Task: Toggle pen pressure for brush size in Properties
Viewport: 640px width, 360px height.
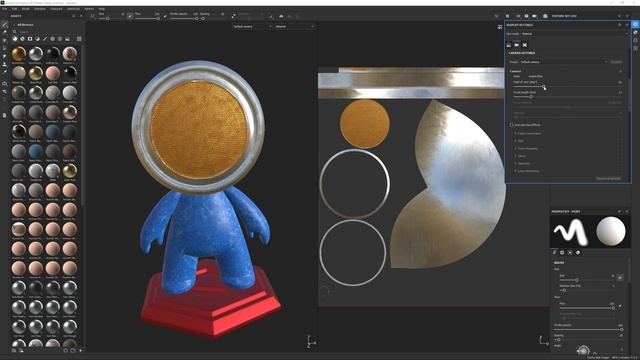Action: point(620,278)
